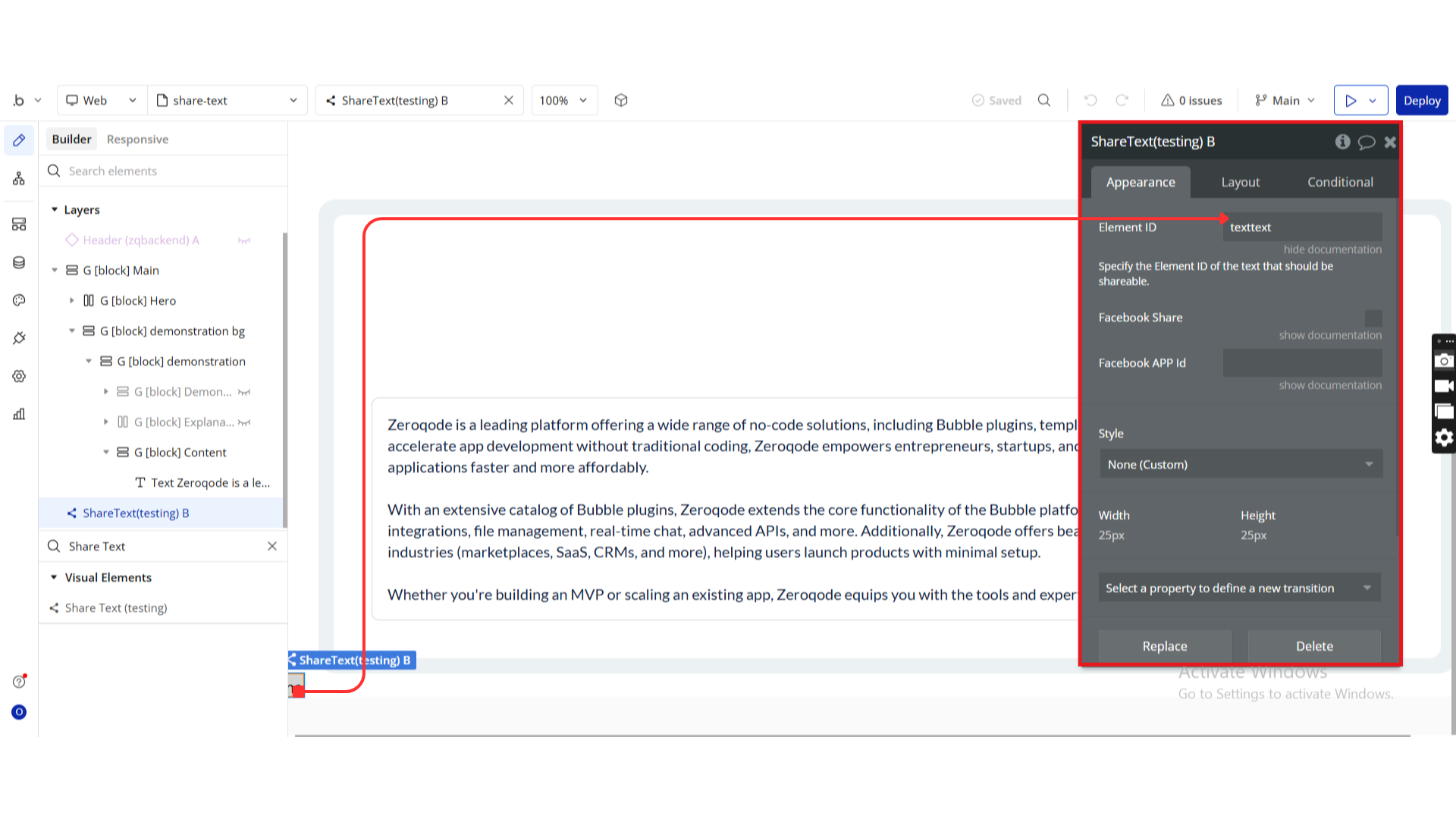Screen dimensions: 1456x819
Task: Open the Workflow tab icon in sidebar
Action: [x=19, y=179]
